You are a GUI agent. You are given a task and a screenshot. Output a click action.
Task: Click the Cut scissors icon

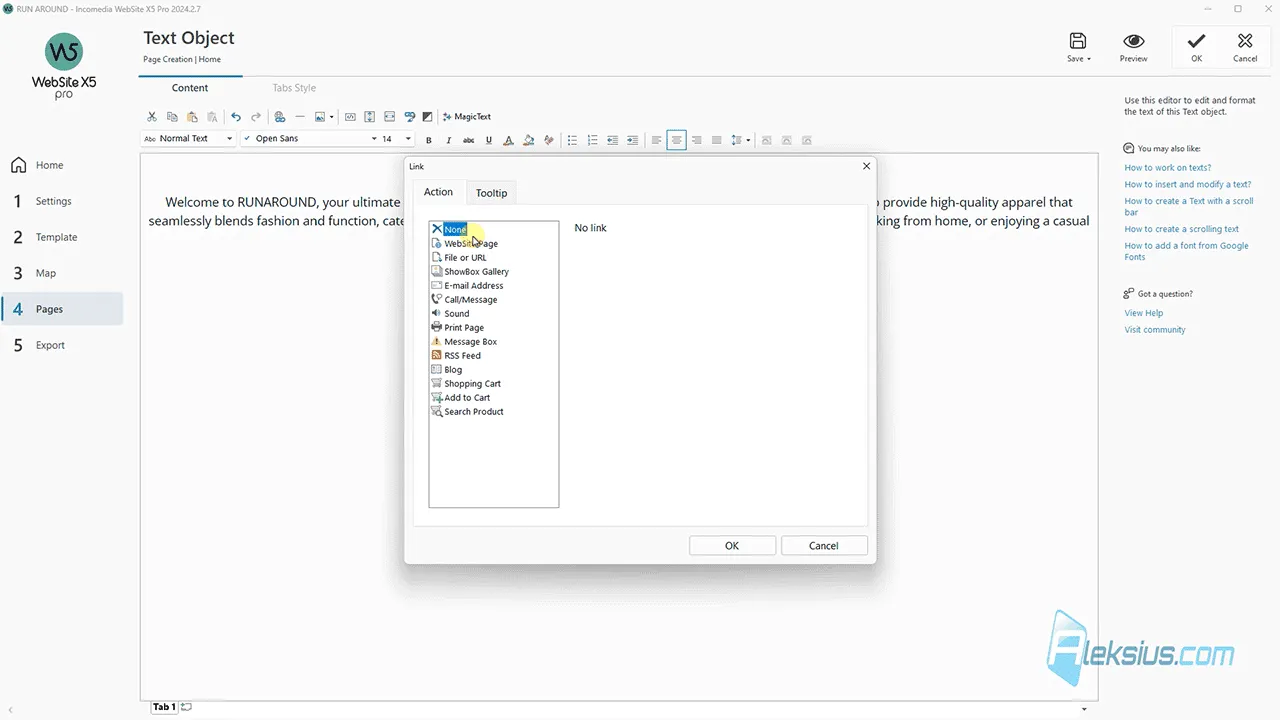pyautogui.click(x=152, y=117)
